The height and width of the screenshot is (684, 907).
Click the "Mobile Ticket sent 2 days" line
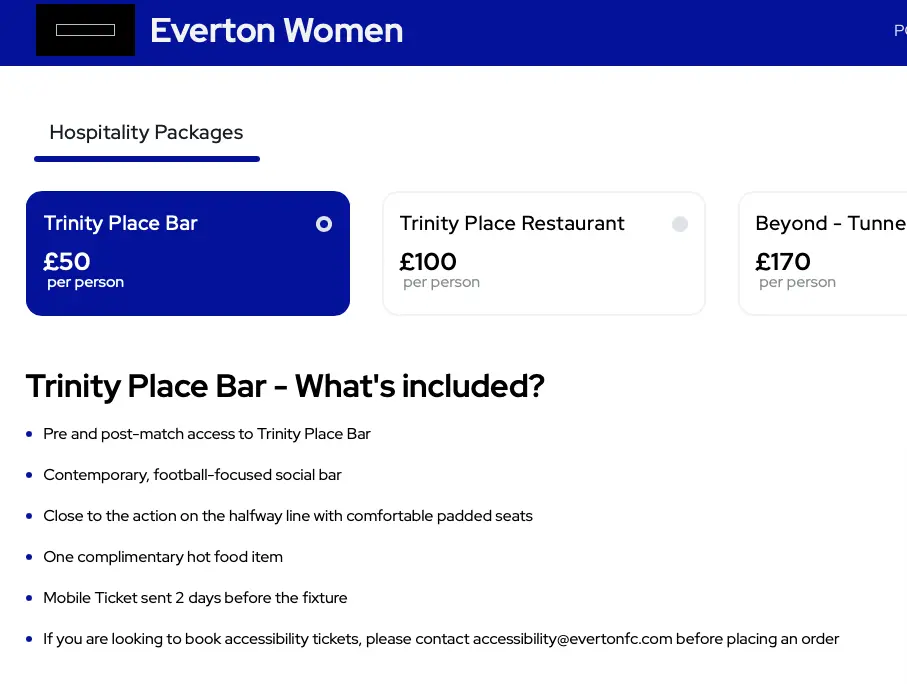(195, 598)
